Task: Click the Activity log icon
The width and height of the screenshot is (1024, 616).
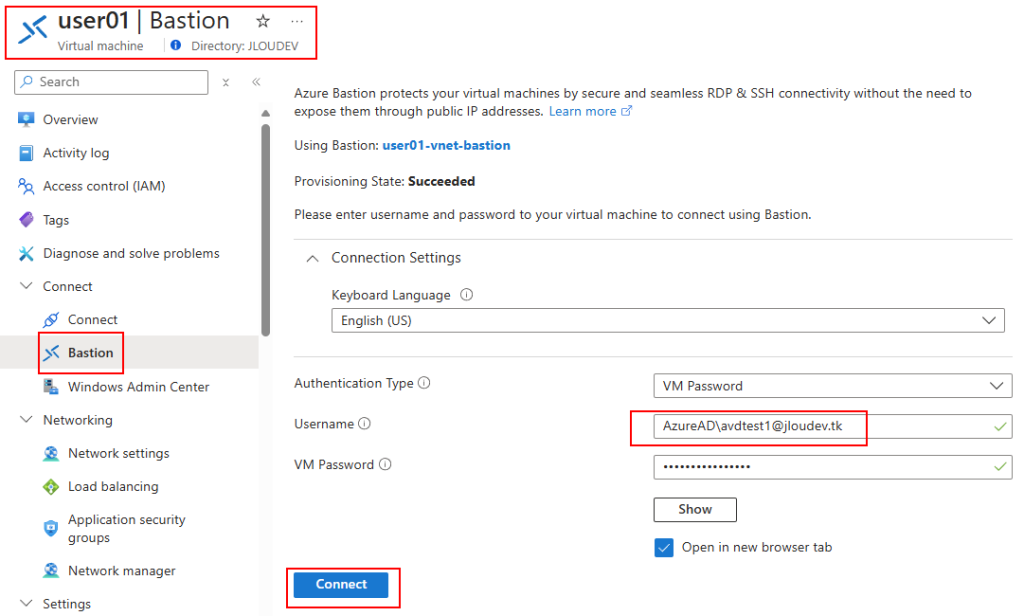Action: pos(26,153)
